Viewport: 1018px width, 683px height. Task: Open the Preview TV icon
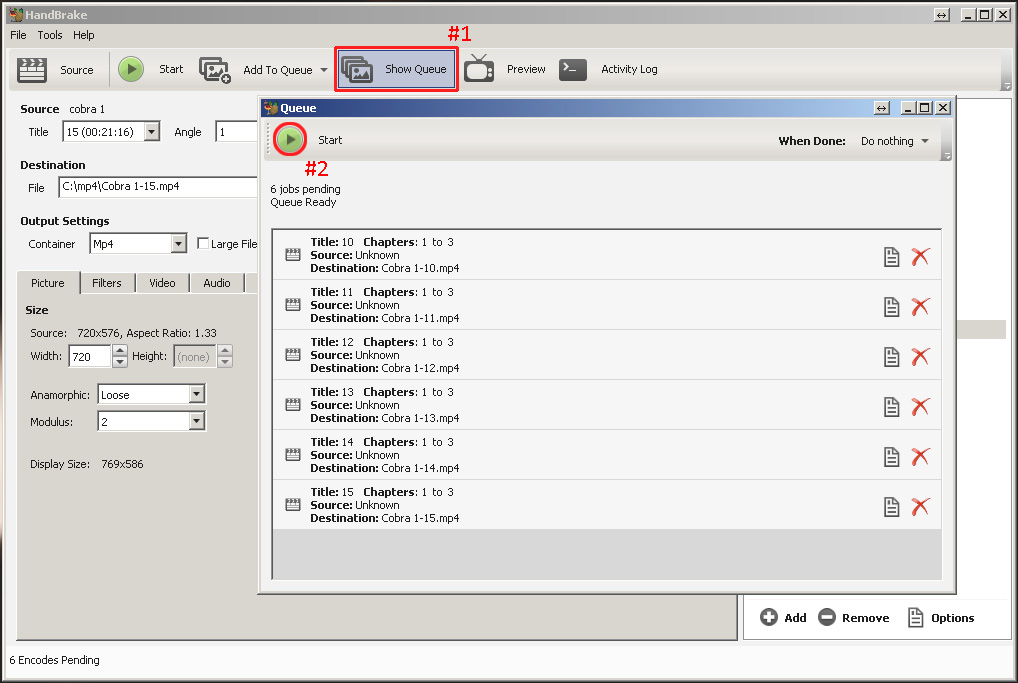pyautogui.click(x=479, y=69)
